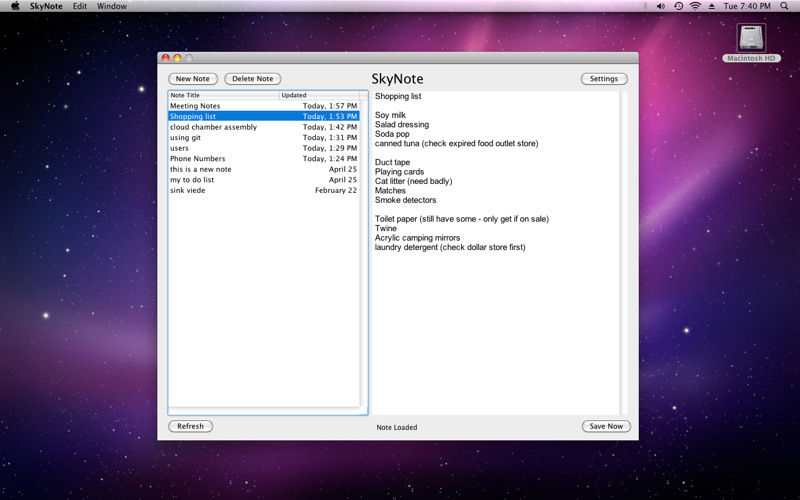Viewport: 800px width, 500px height.
Task: Select the Meeting Notes note
Action: [264, 106]
